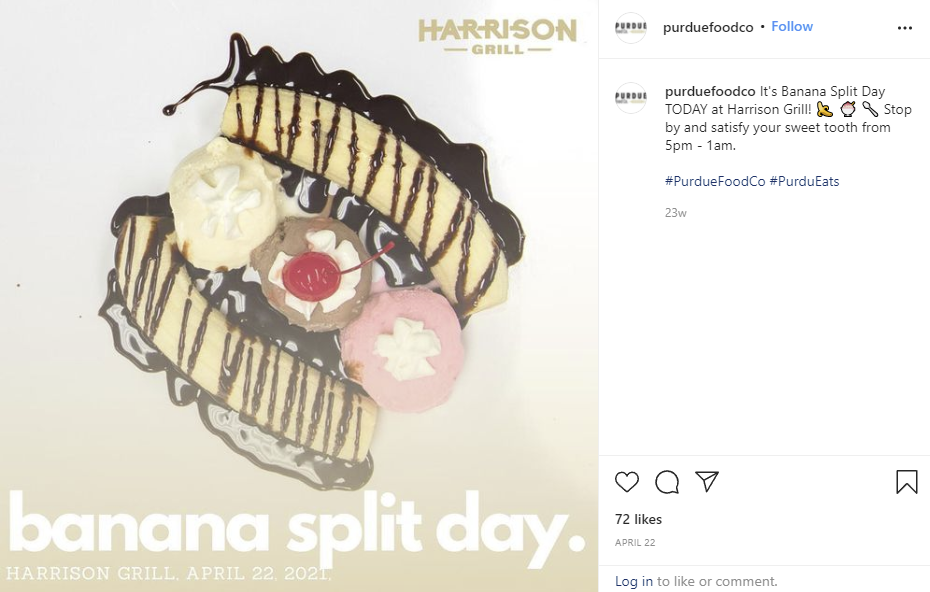The height and width of the screenshot is (592, 930).
Task: Share post using paper plane icon
Action: pos(707,481)
